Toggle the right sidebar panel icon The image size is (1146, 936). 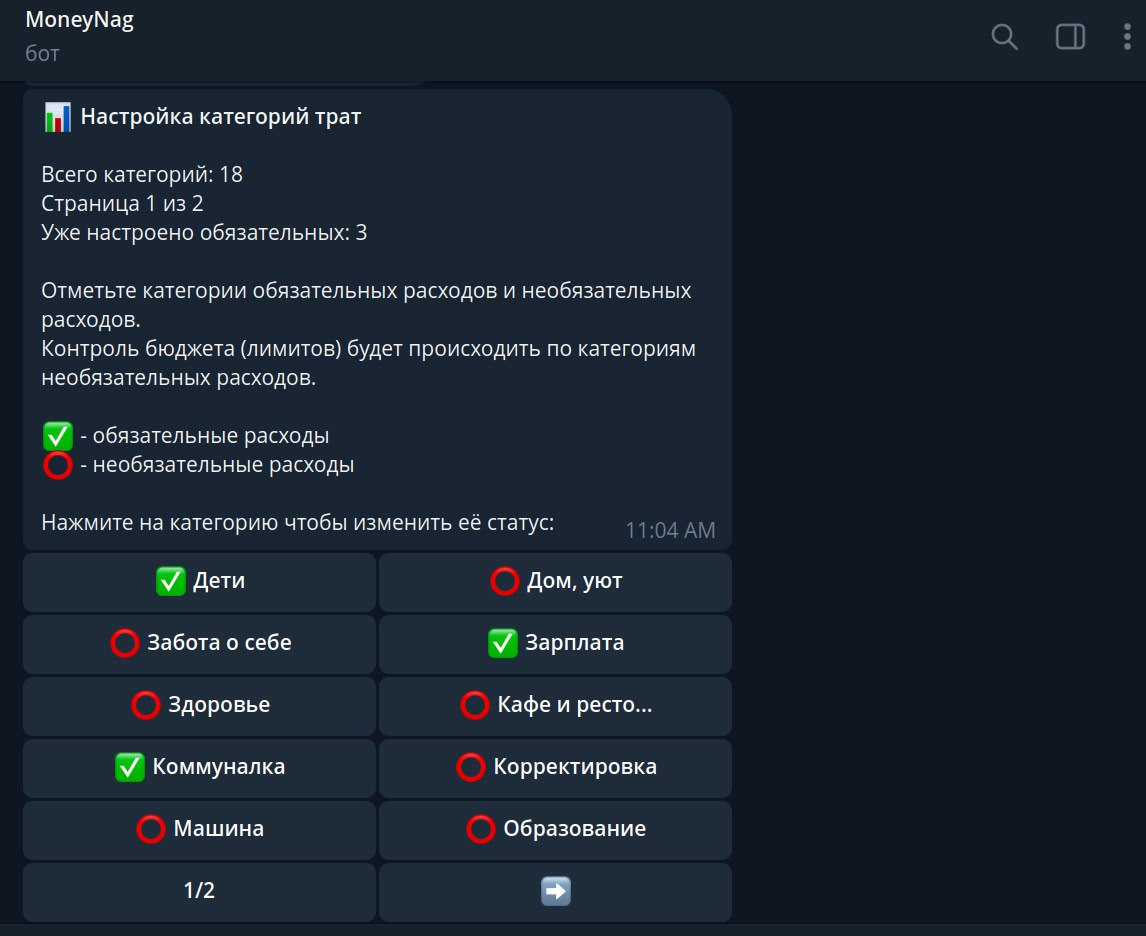[1070, 38]
